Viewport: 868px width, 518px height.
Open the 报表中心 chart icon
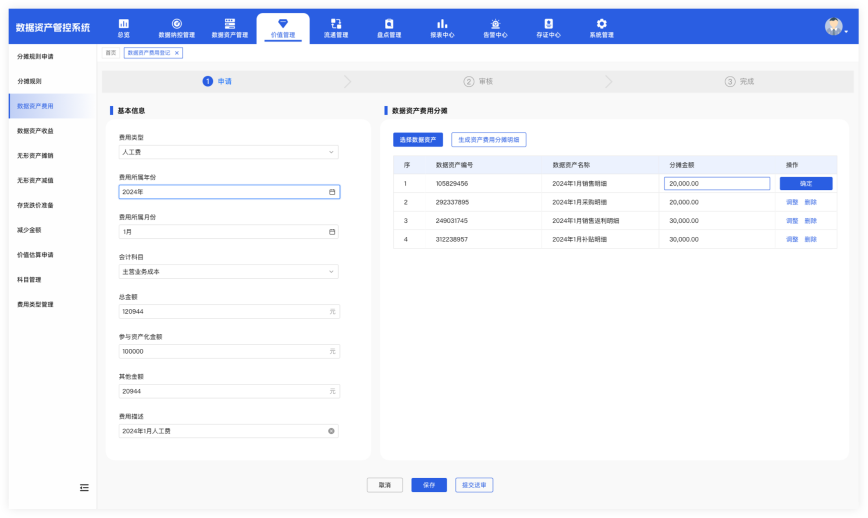pyautogui.click(x=442, y=24)
